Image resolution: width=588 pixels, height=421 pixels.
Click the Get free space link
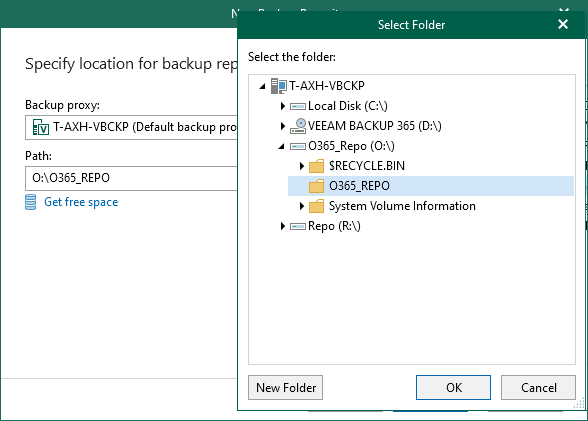pyautogui.click(x=81, y=202)
